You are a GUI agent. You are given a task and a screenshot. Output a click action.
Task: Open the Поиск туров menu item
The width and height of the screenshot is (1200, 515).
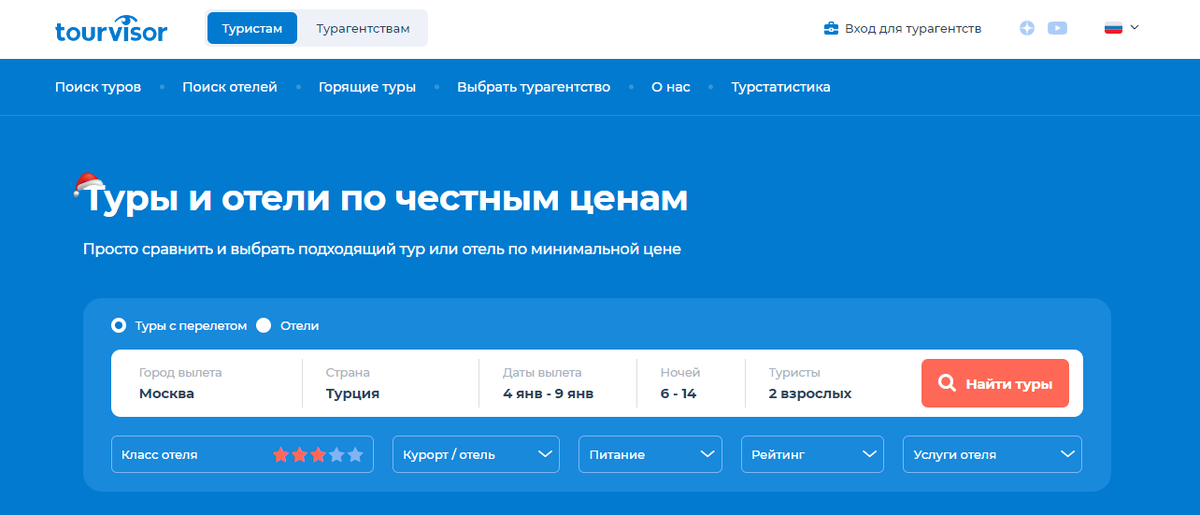coord(98,87)
